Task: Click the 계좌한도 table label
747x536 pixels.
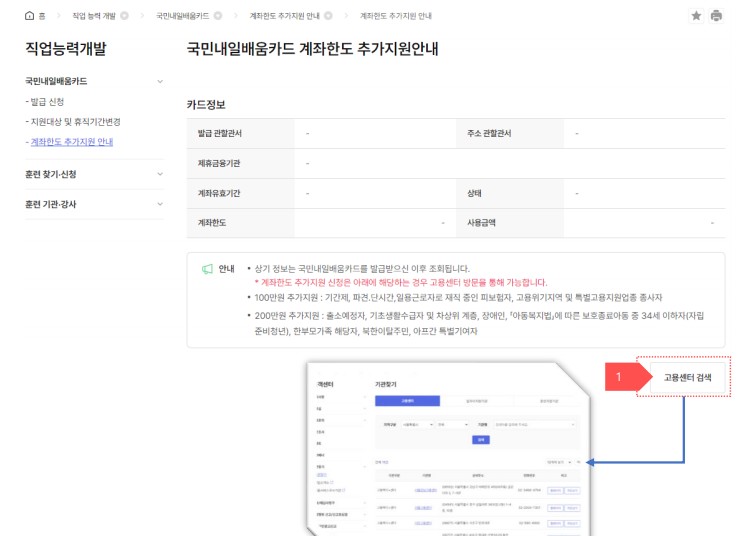Action: tap(212, 223)
